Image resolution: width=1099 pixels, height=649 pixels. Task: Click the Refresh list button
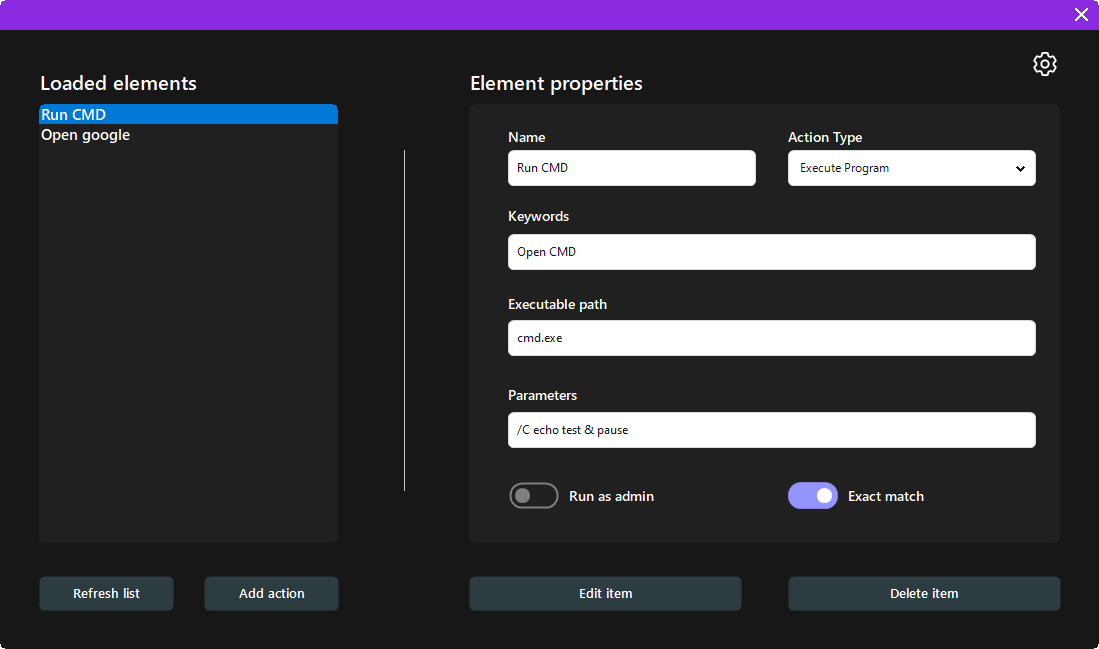pos(106,593)
